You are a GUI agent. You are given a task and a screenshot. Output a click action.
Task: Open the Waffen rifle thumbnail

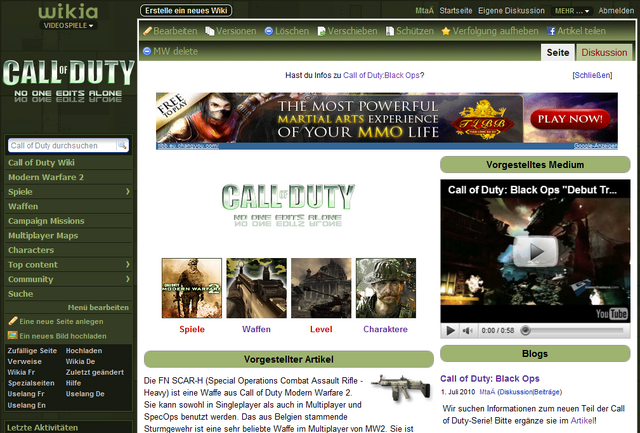point(256,288)
